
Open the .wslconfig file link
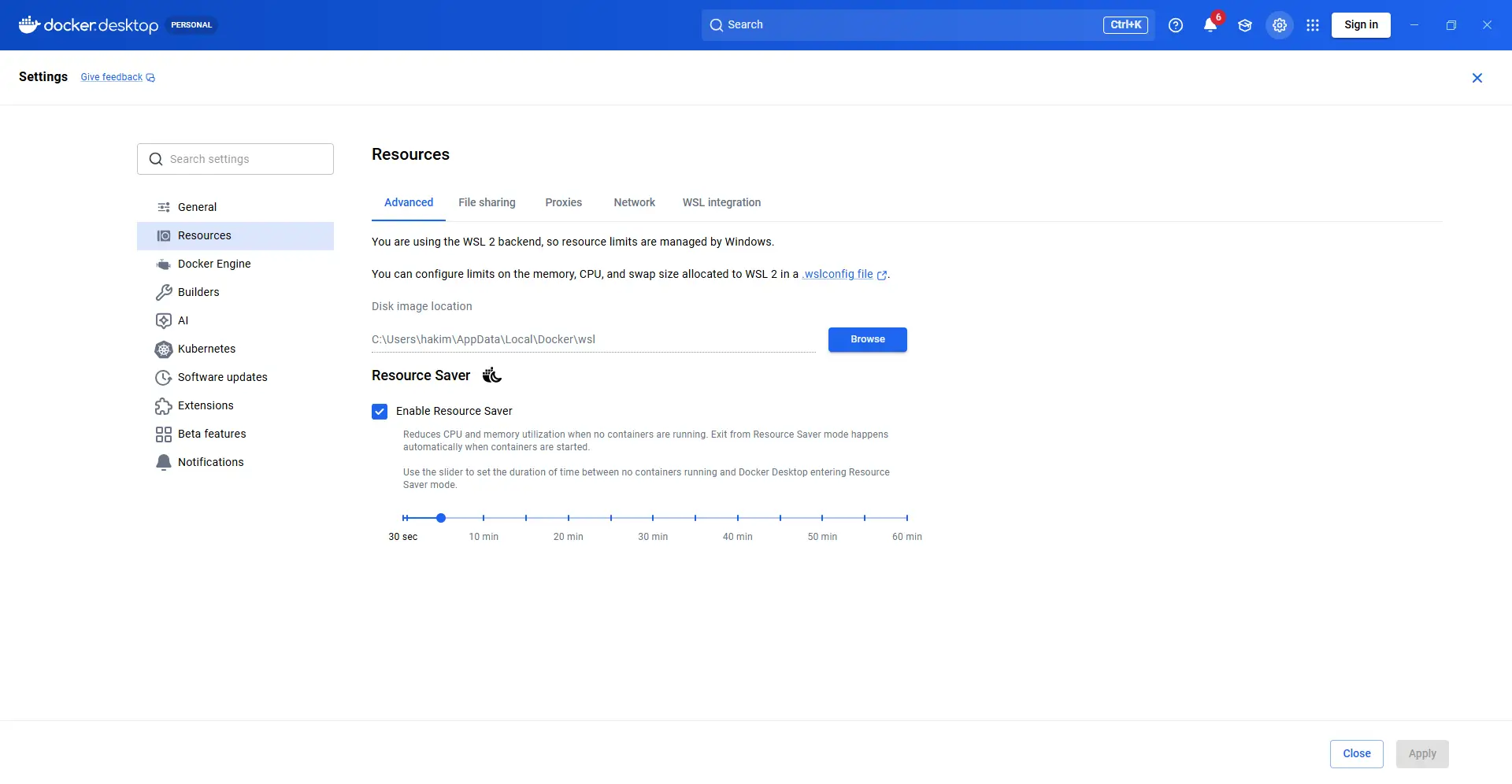838,274
